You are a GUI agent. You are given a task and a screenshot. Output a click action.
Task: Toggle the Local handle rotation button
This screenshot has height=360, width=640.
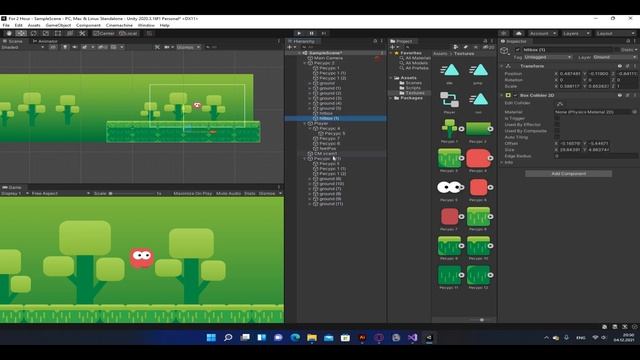129,33
